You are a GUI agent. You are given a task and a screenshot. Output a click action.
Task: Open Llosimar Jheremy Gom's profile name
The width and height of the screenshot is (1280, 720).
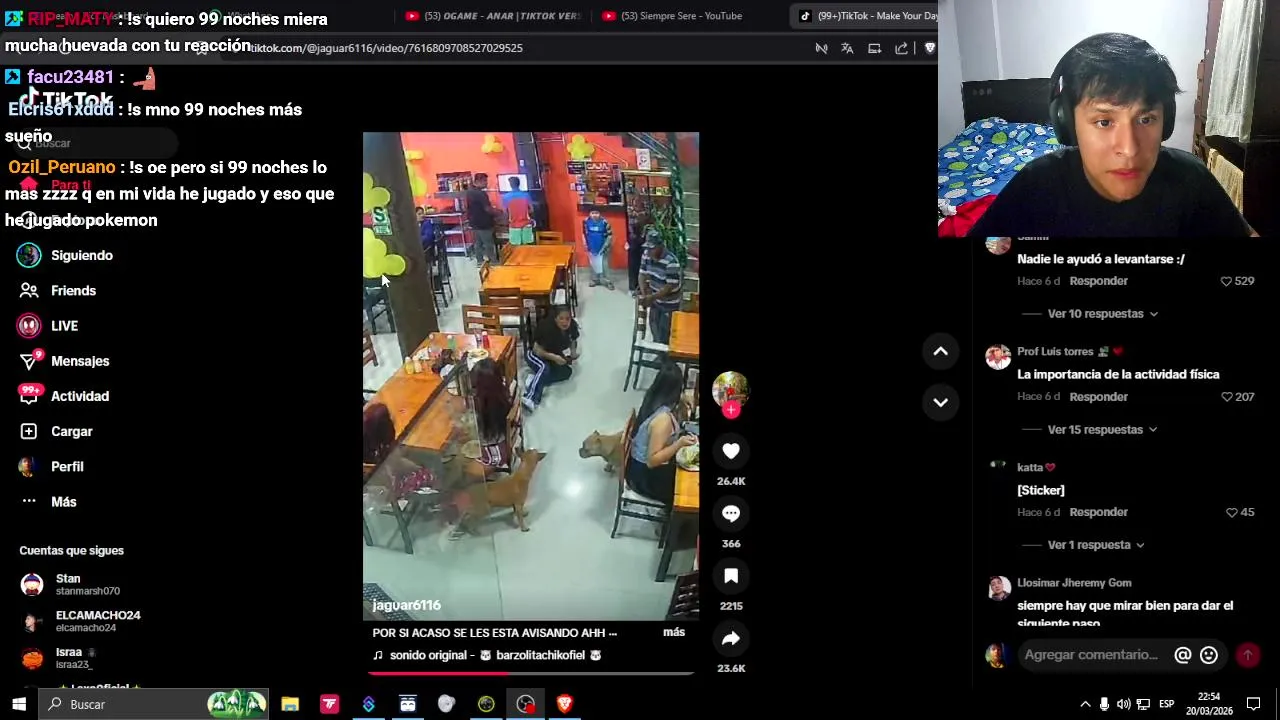point(1074,583)
